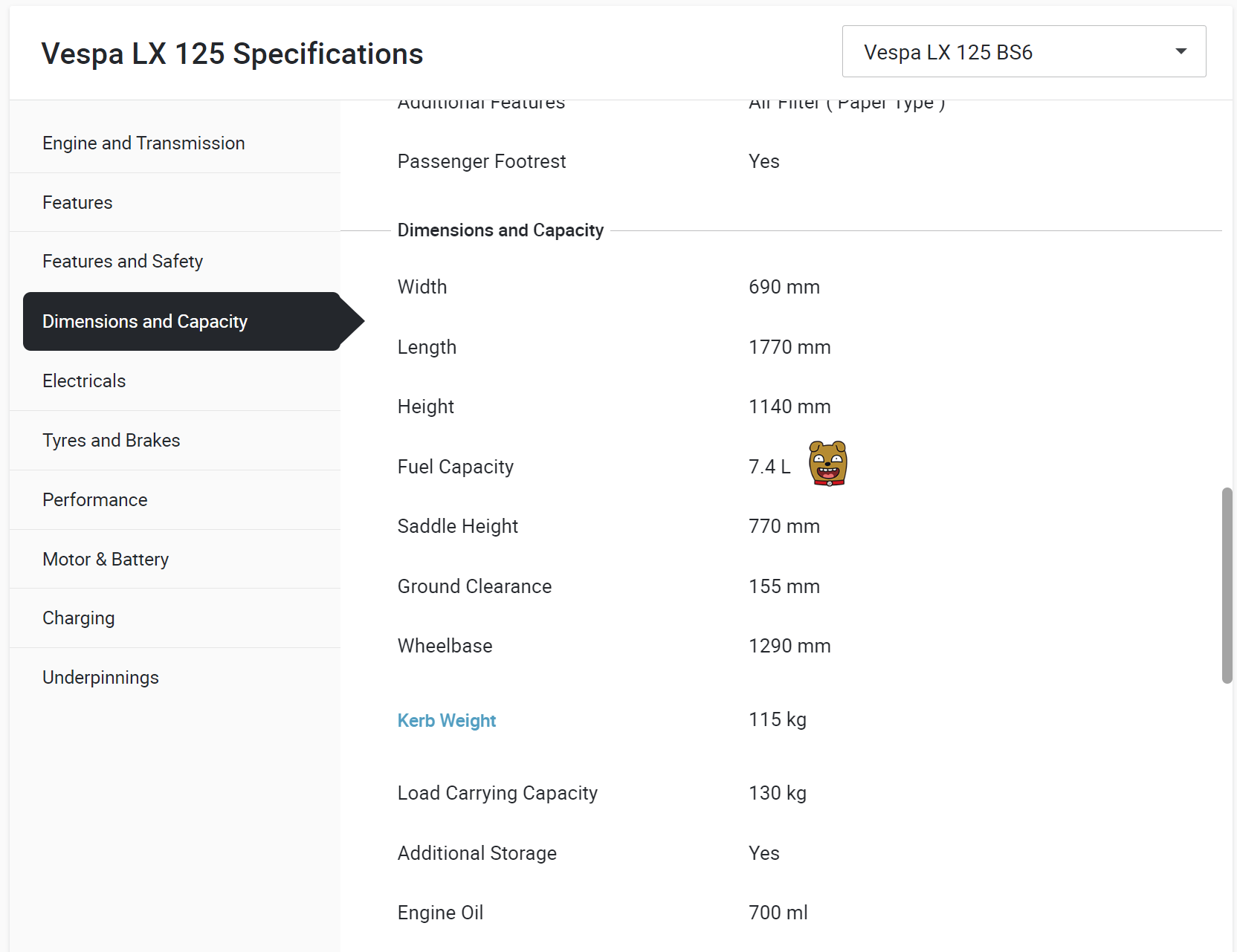Click the vertical scrollbar thumb
The width and height of the screenshot is (1237, 952).
tap(1227, 586)
